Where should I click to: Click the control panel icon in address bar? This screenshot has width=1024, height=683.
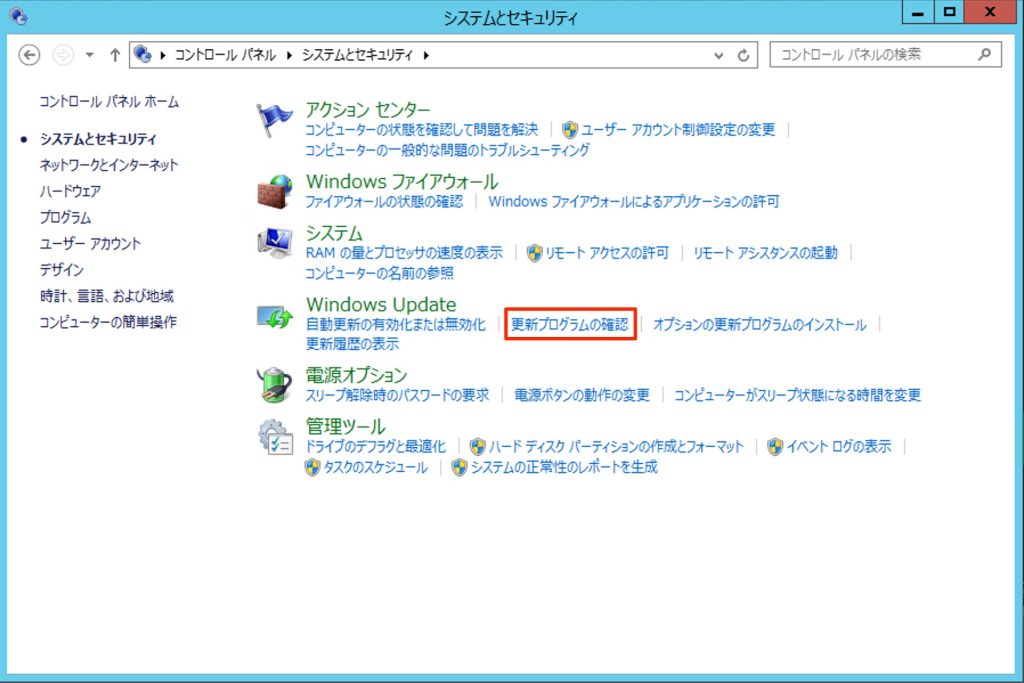pyautogui.click(x=142, y=54)
